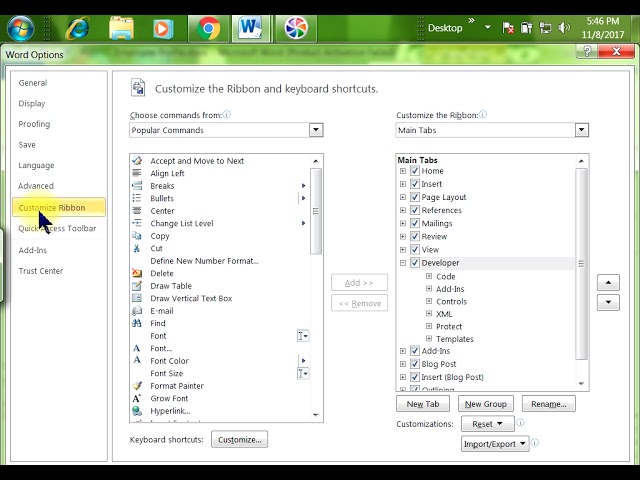Select the Breaks command icon
Image resolution: width=640 pixels, height=480 pixels.
pyautogui.click(x=137, y=186)
